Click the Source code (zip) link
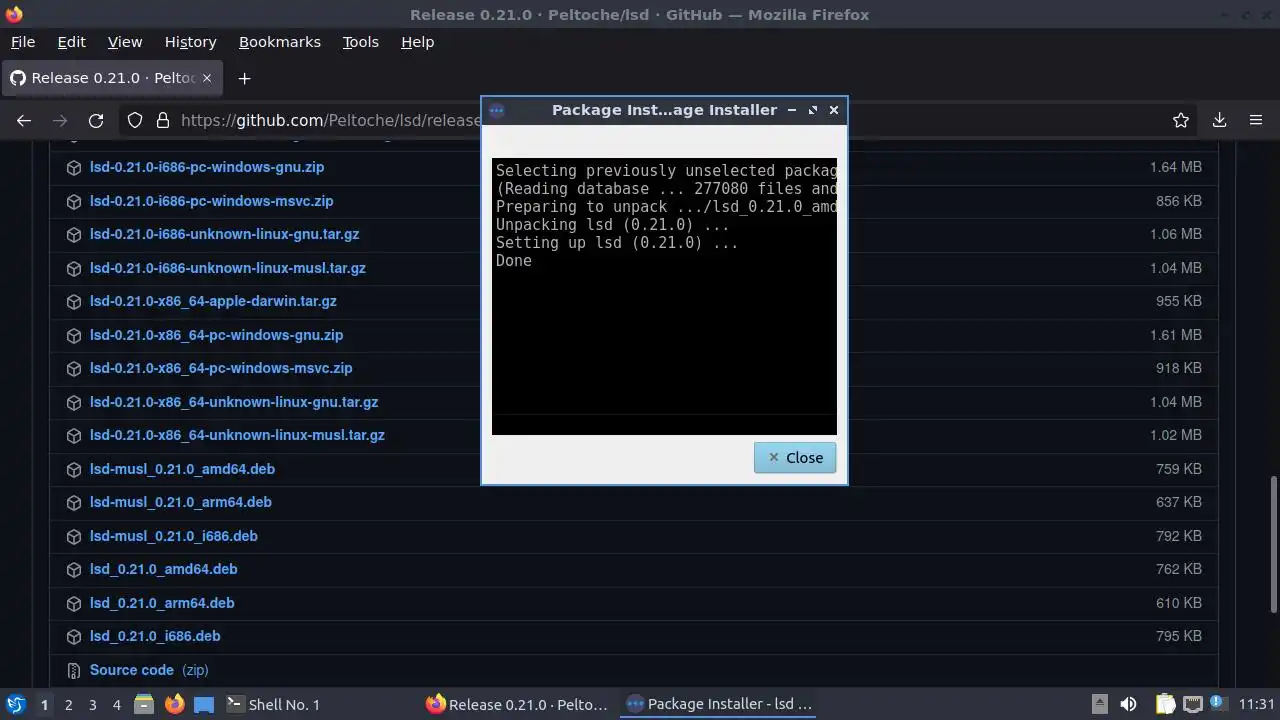 149,670
